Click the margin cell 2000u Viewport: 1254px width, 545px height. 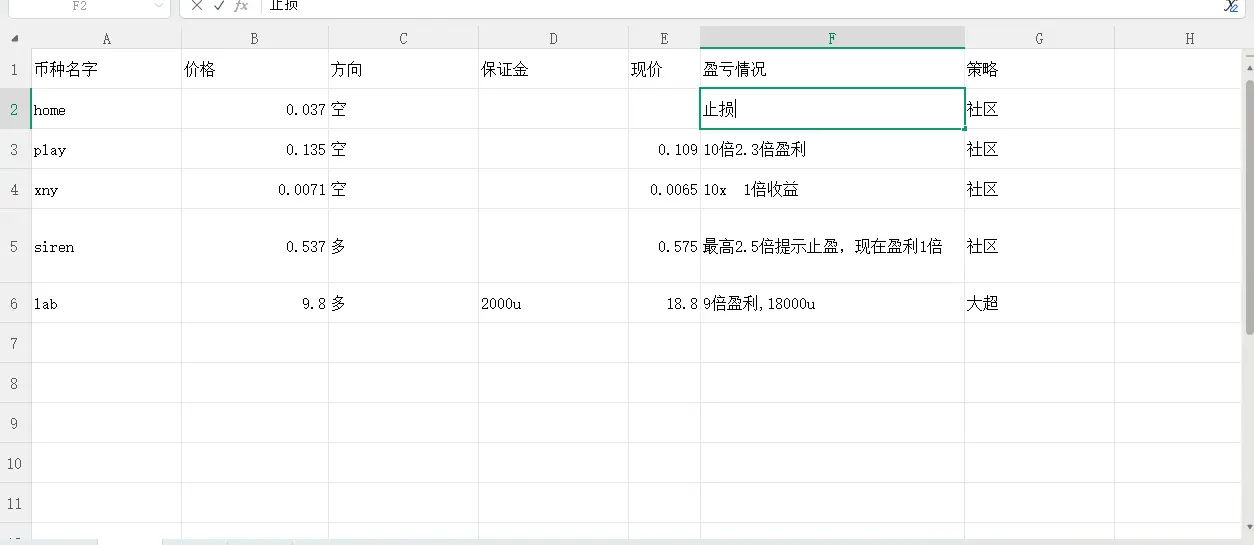(553, 303)
